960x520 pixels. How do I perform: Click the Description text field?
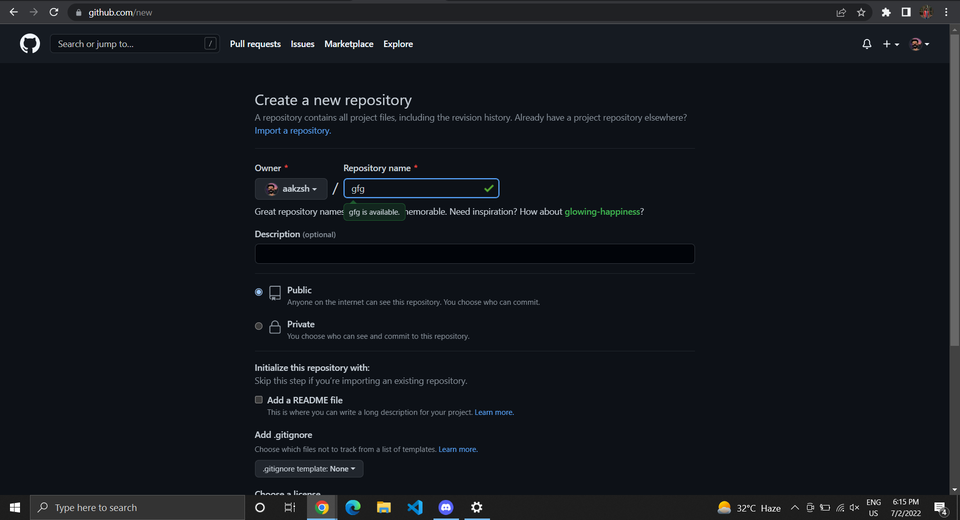[x=474, y=254]
